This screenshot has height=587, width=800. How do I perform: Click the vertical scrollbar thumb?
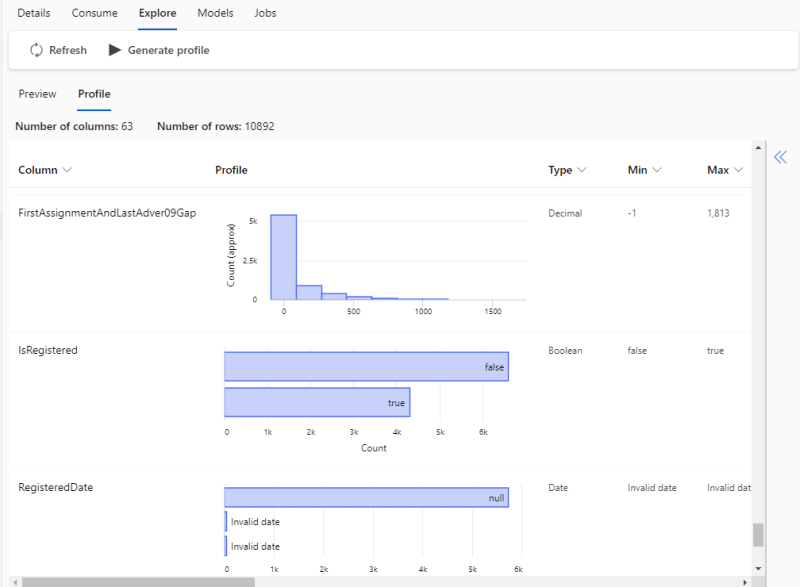coord(758,535)
